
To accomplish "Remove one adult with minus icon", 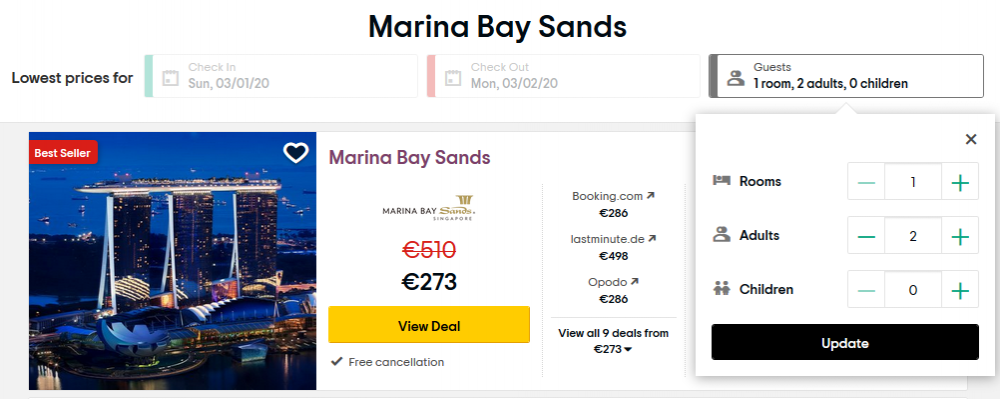I will [x=866, y=236].
